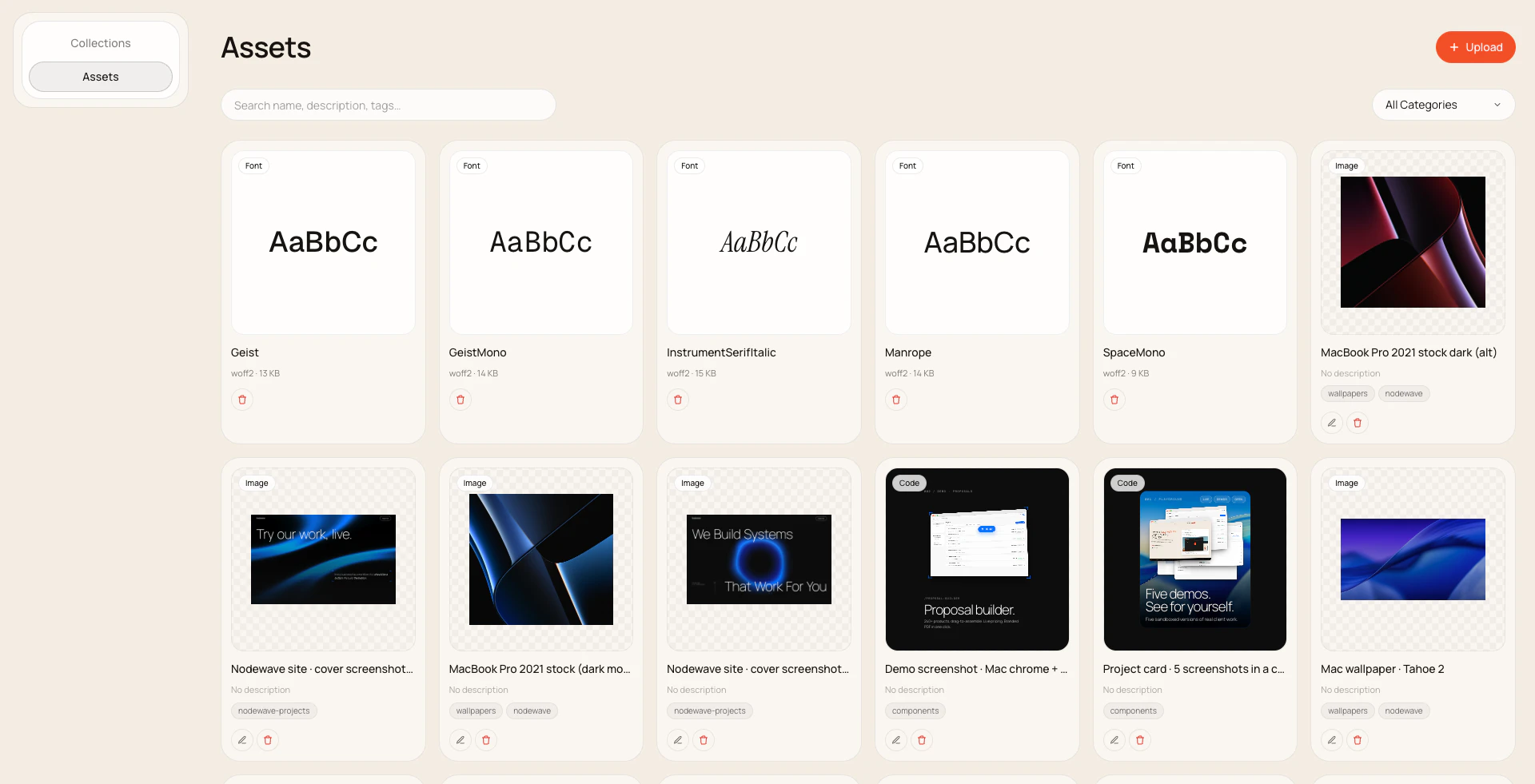
Task: Open the All Categories dropdown
Action: click(x=1442, y=105)
